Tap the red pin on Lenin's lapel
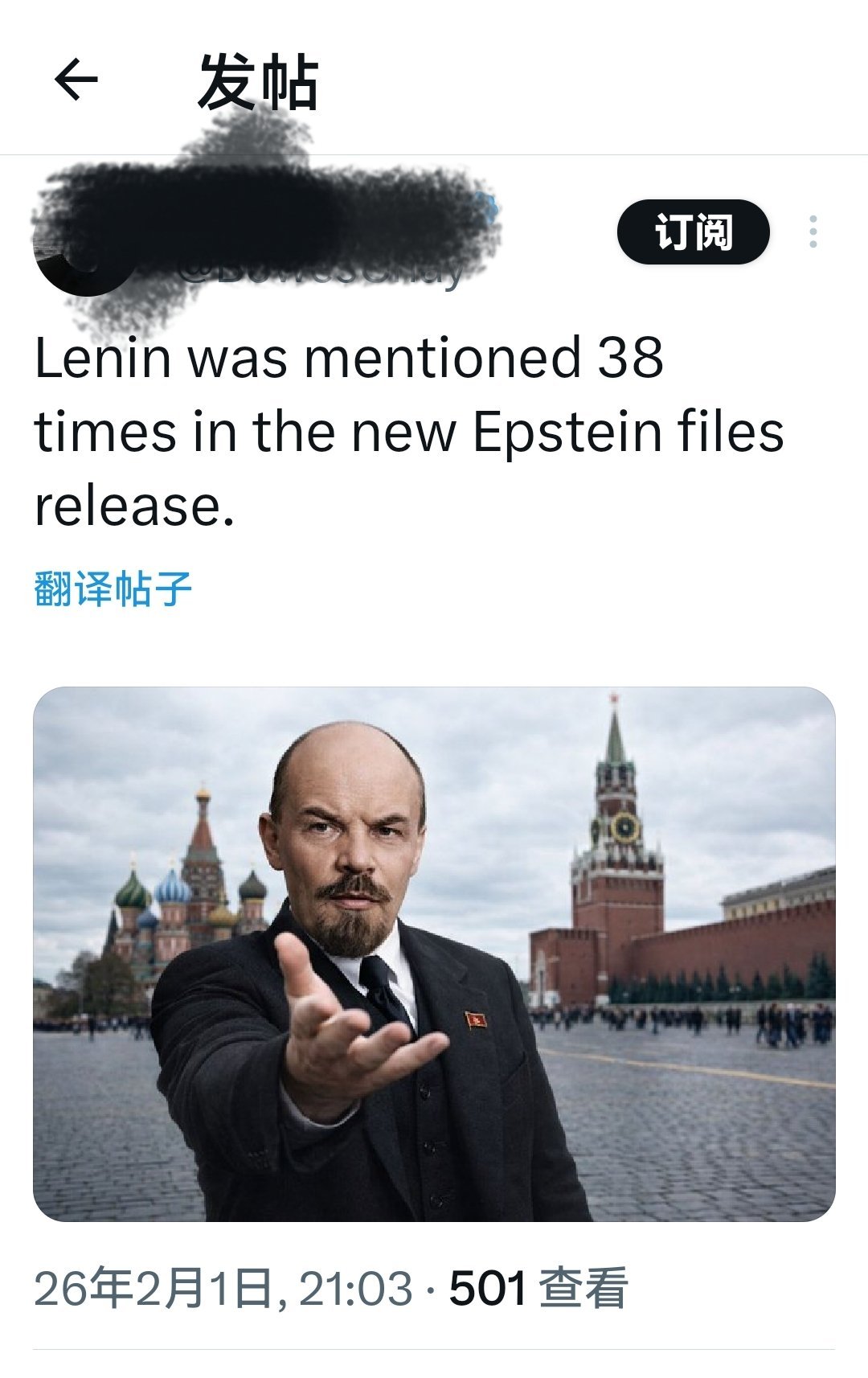The image size is (868, 1378). coord(474,1019)
